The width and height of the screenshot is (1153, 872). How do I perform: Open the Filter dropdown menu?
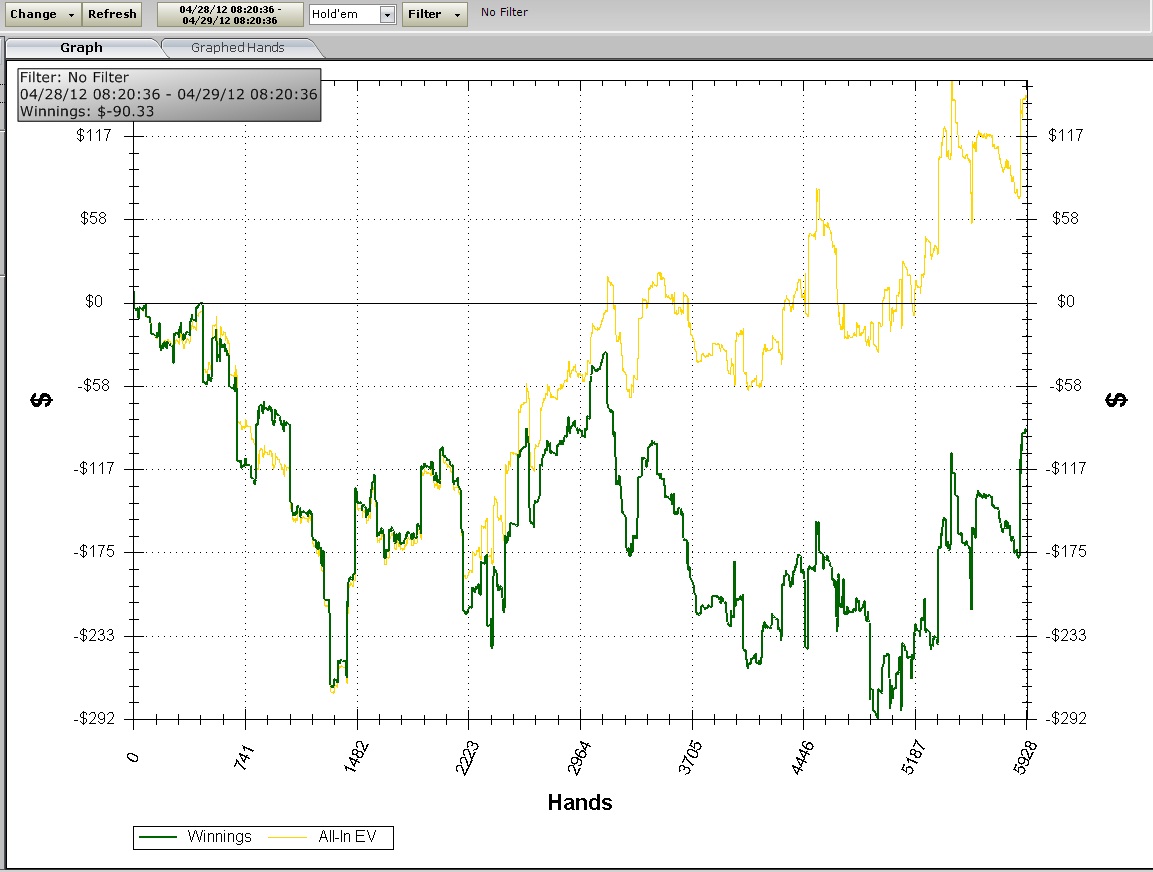[x=435, y=14]
